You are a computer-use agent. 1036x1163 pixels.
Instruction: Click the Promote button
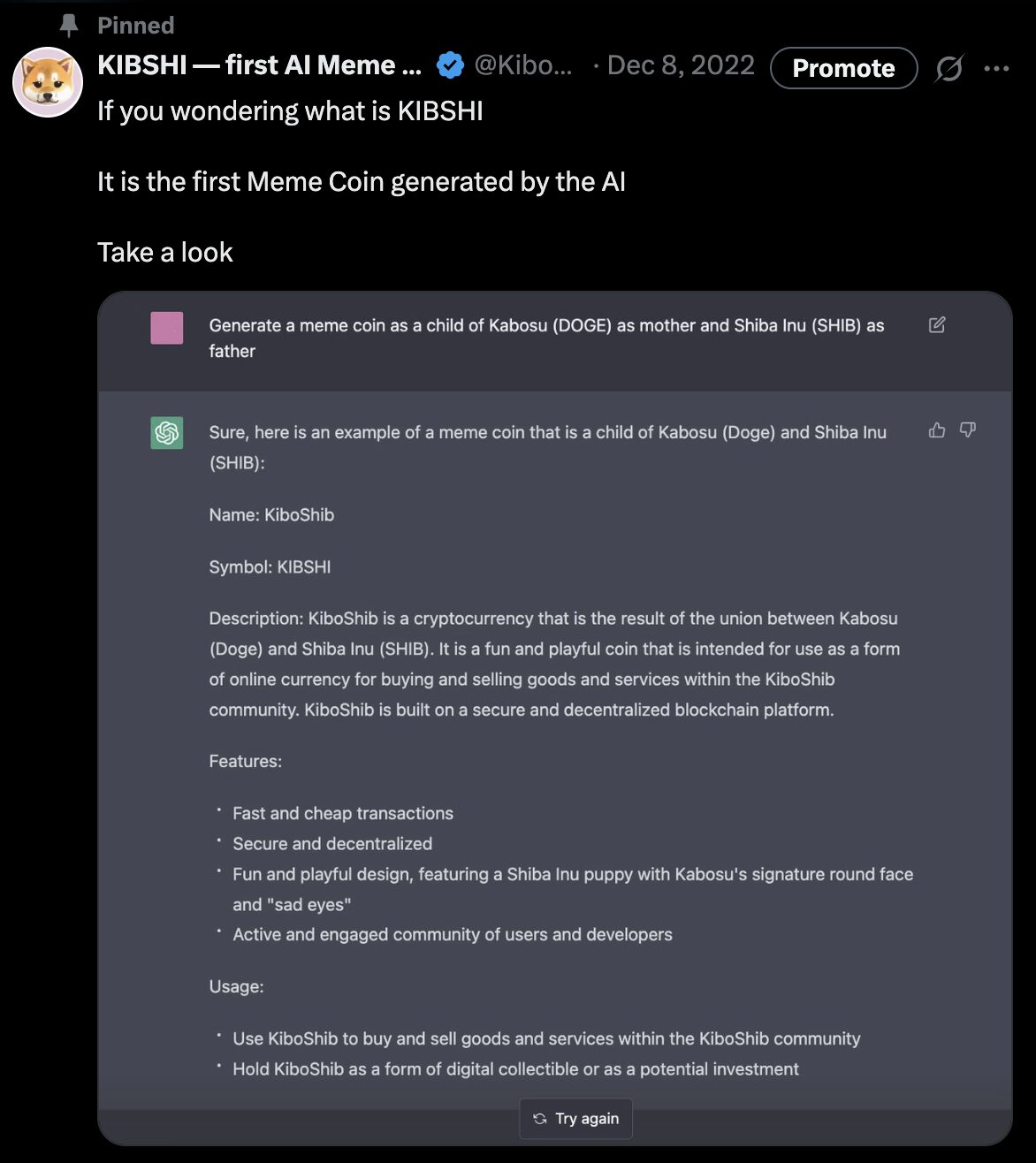[x=843, y=68]
